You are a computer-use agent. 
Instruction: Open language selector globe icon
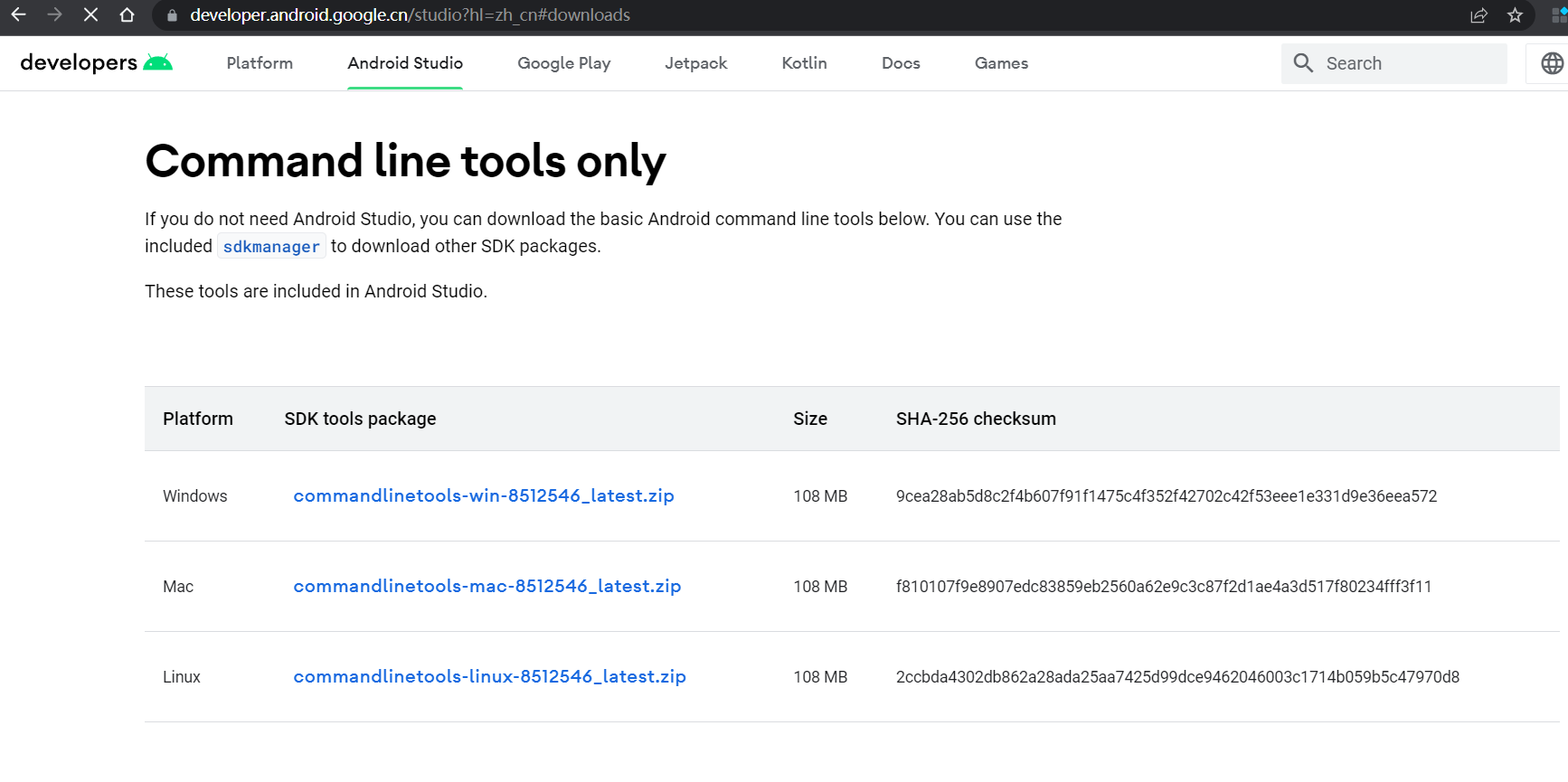(x=1552, y=63)
